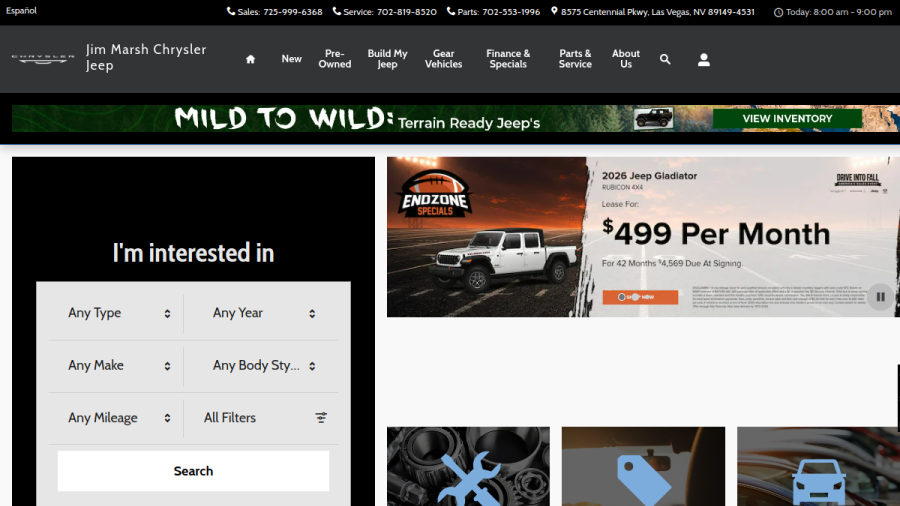The image size is (900, 506).
Task: Click the Parts phone number
Action: tap(511, 12)
